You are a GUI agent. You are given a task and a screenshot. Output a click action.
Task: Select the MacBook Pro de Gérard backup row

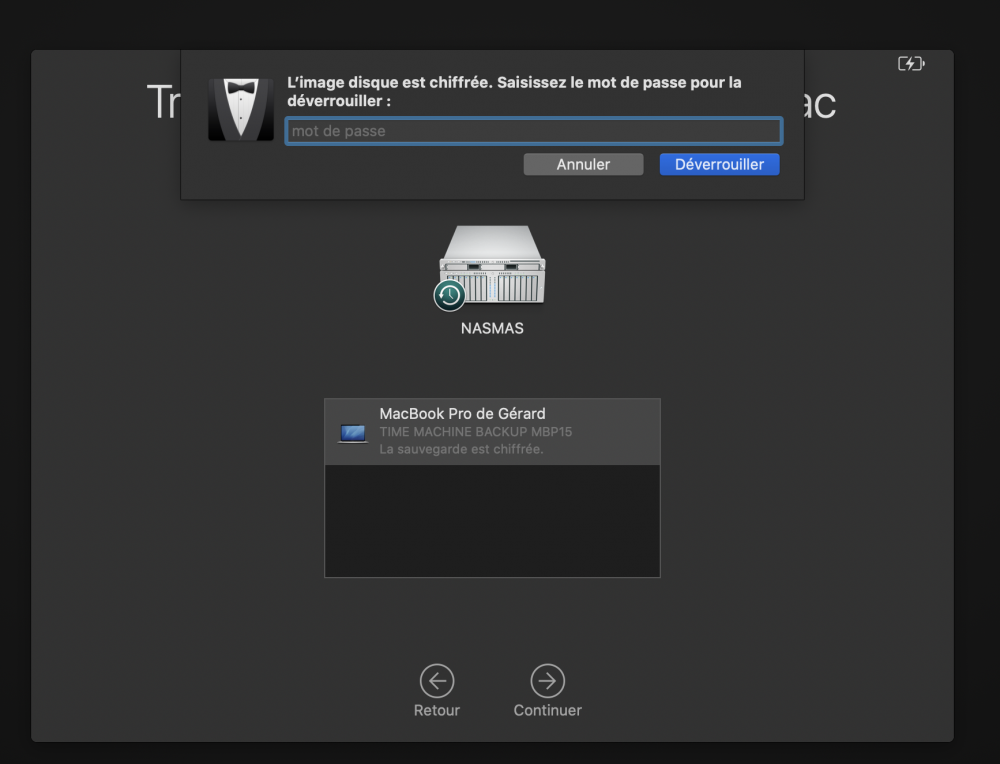click(492, 432)
